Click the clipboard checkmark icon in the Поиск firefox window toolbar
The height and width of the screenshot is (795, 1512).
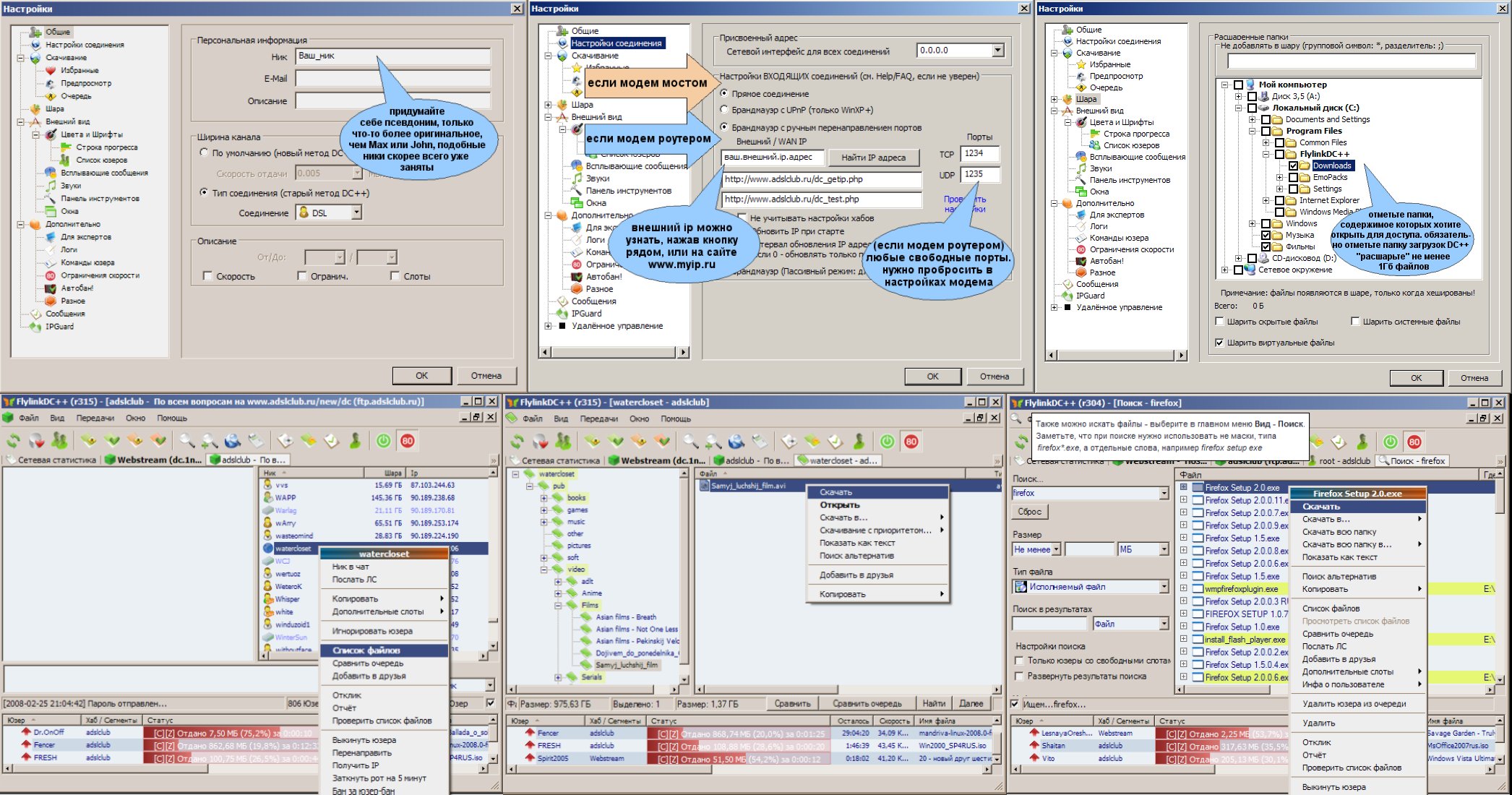pos(1339,442)
